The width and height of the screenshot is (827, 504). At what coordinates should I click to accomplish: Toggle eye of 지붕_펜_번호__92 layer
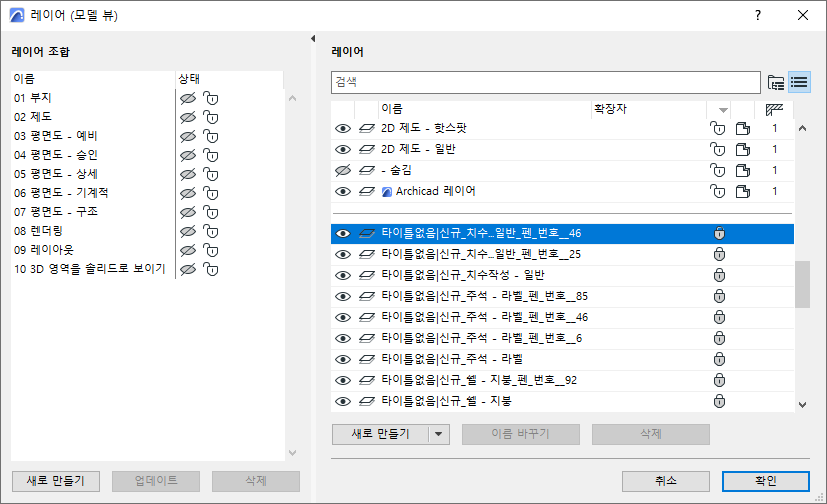[x=343, y=381]
